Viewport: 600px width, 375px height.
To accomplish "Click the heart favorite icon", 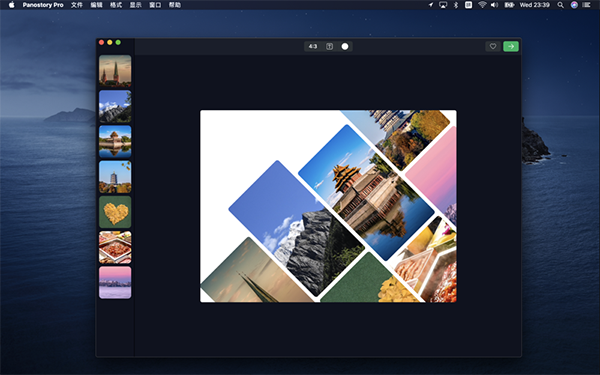I will tap(493, 46).
